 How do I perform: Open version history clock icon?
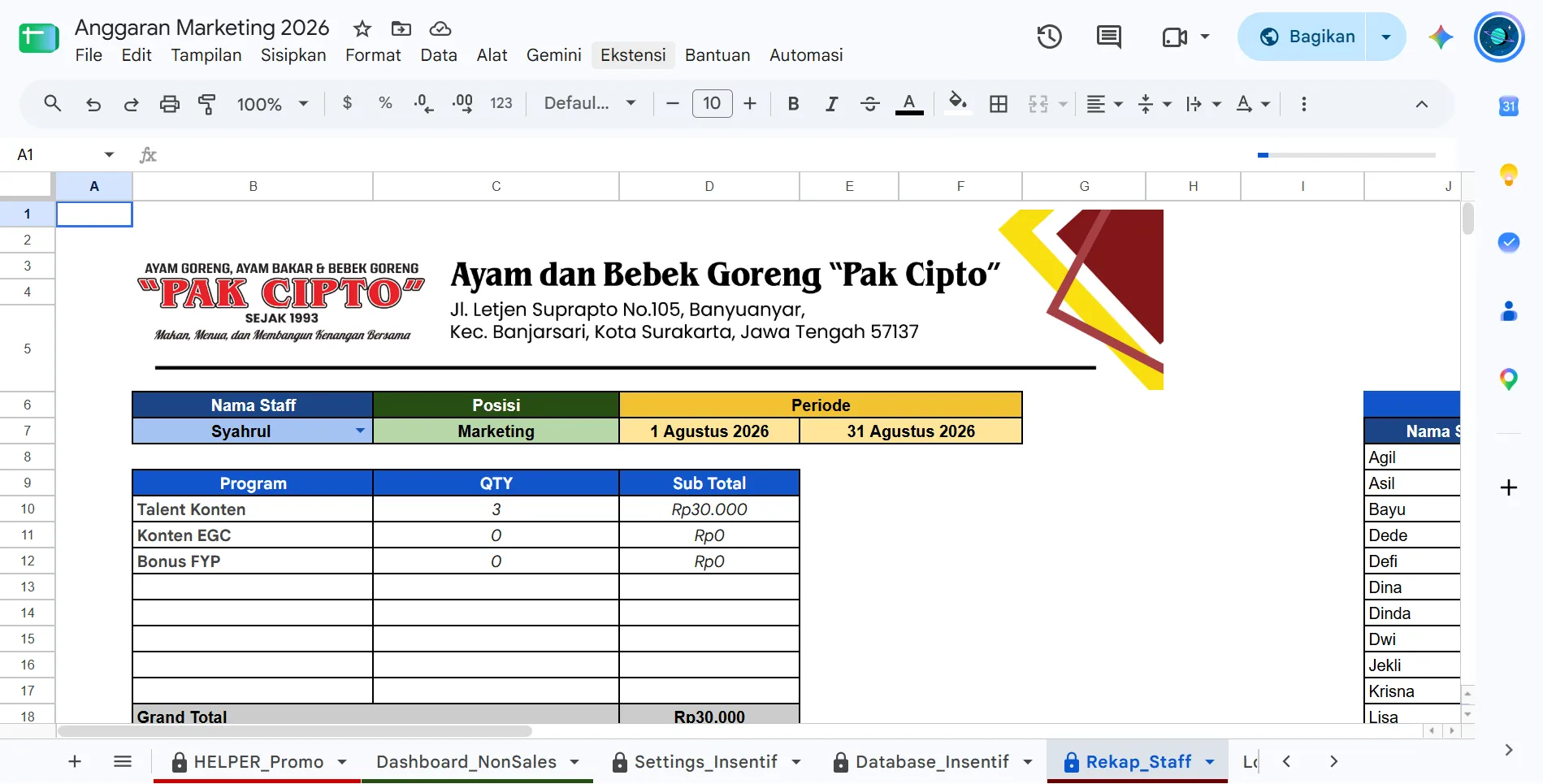(1049, 37)
